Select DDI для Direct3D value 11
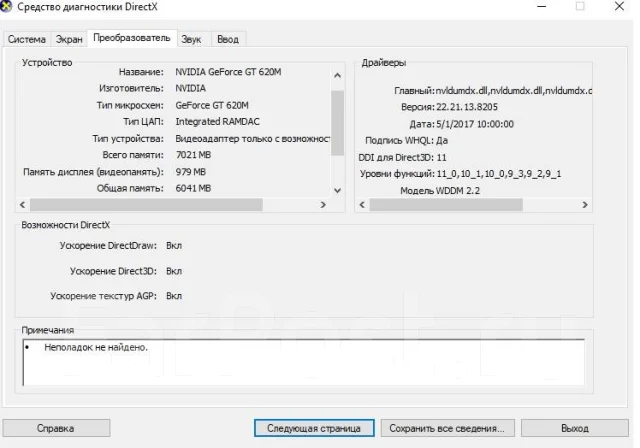 (x=442, y=157)
